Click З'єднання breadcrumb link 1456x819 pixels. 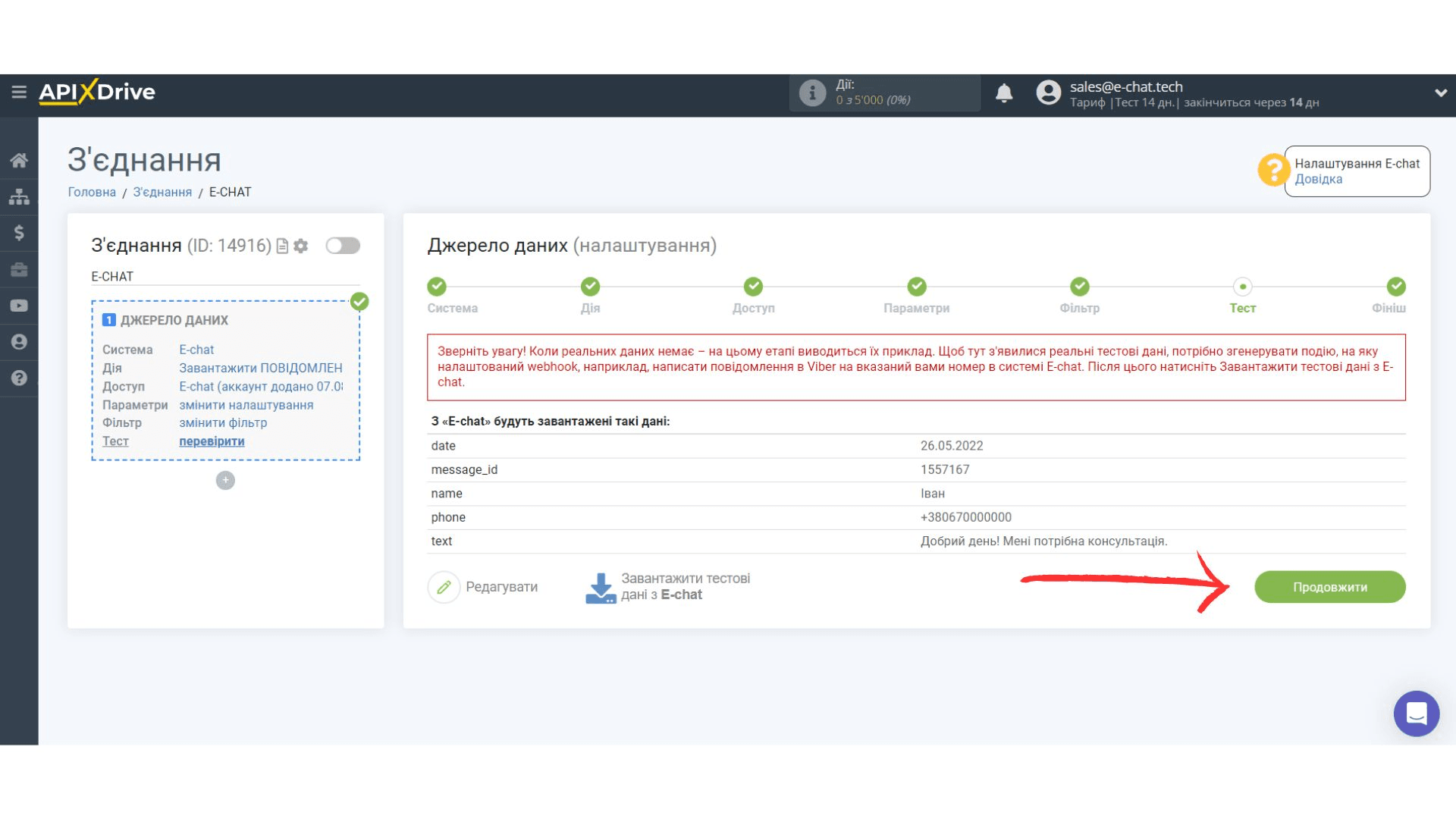(x=162, y=192)
